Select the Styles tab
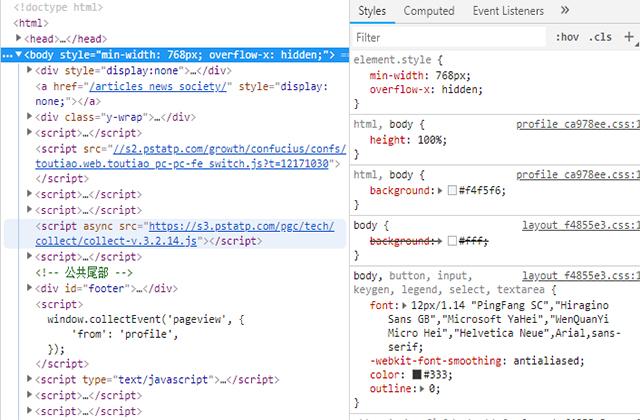640x420 pixels. (x=372, y=11)
